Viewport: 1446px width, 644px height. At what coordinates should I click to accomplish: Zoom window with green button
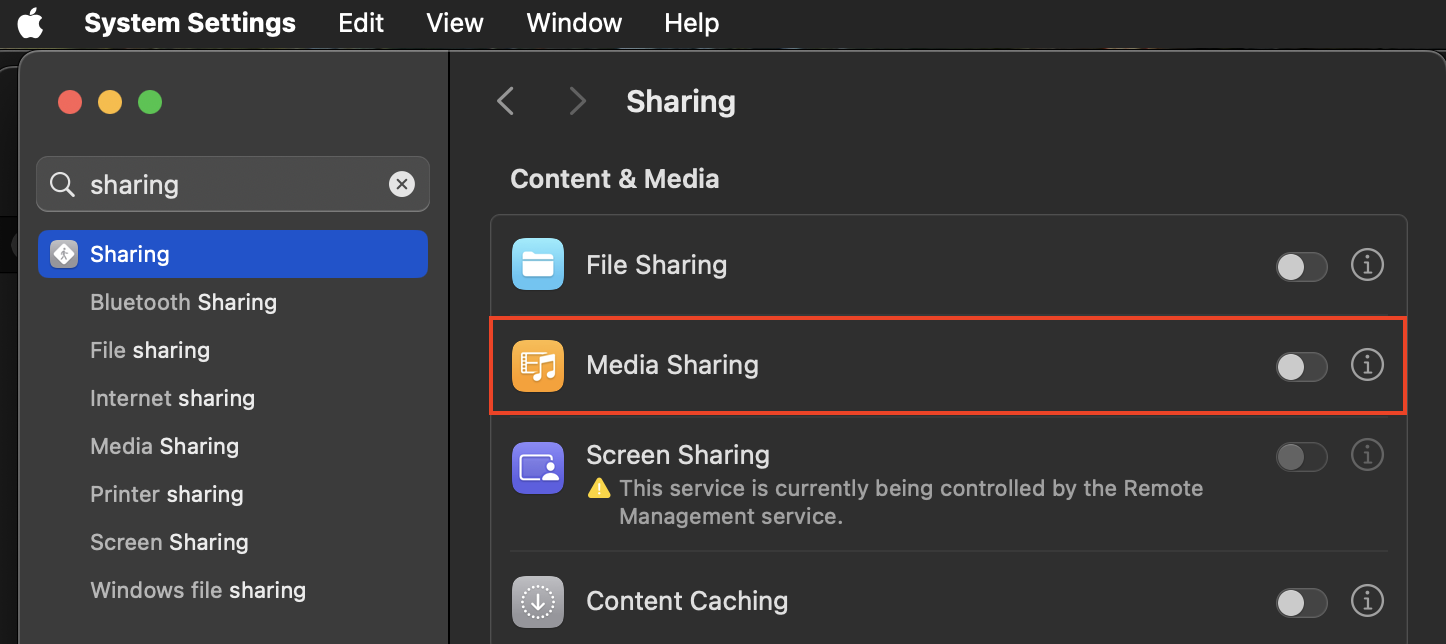(x=150, y=102)
